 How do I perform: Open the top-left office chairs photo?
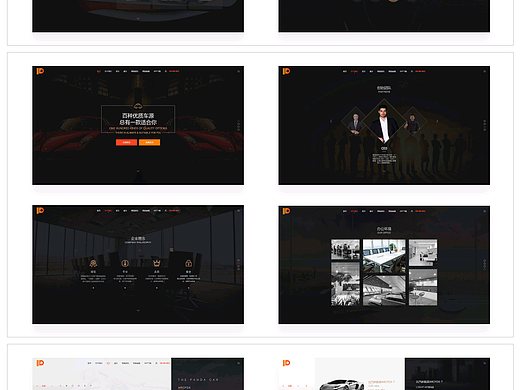coord(345,249)
